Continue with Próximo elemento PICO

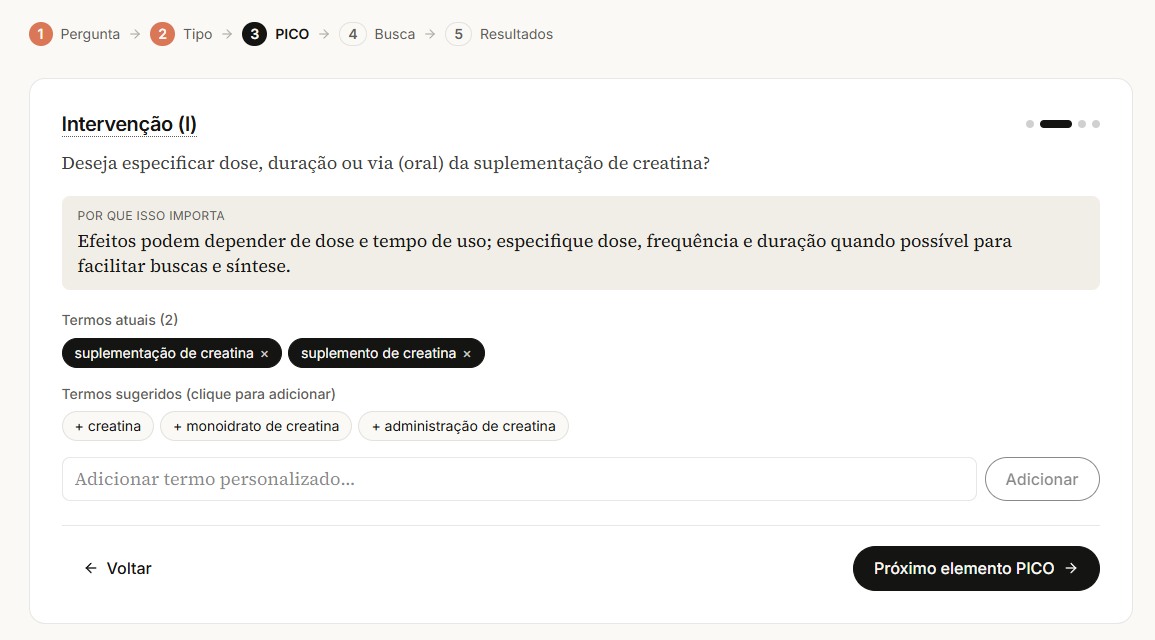(976, 569)
